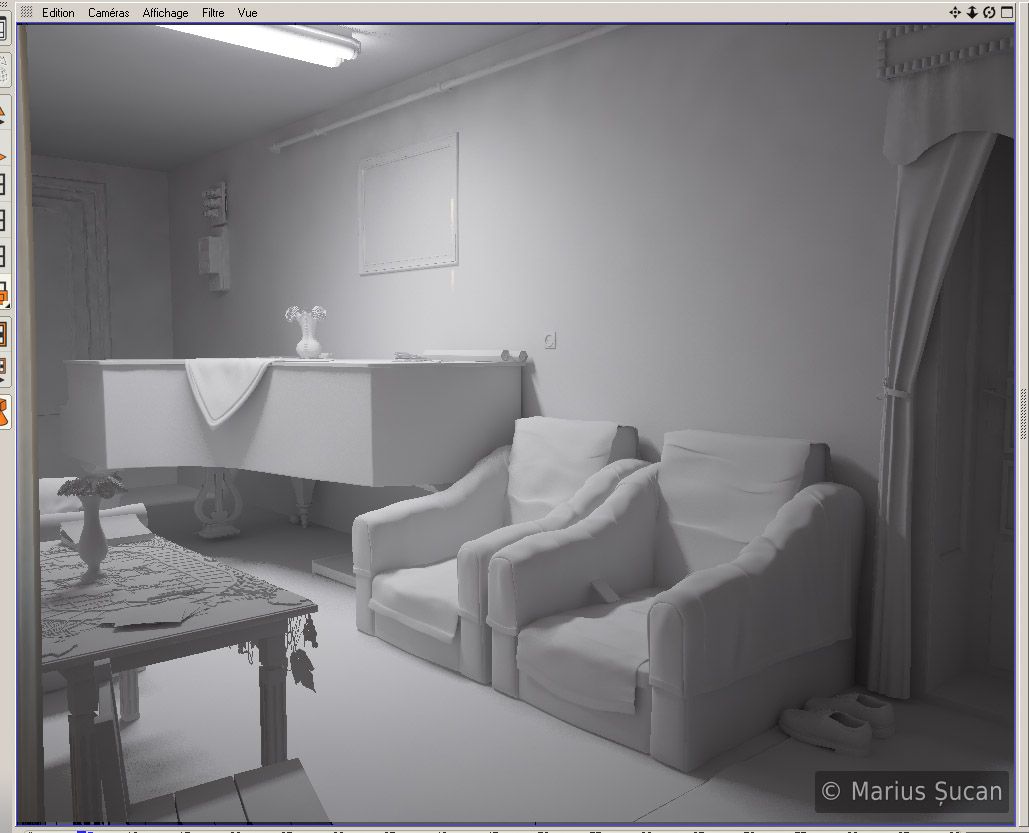Open the Caméras menu
Viewport: 1029px width, 833px height.
pos(108,13)
